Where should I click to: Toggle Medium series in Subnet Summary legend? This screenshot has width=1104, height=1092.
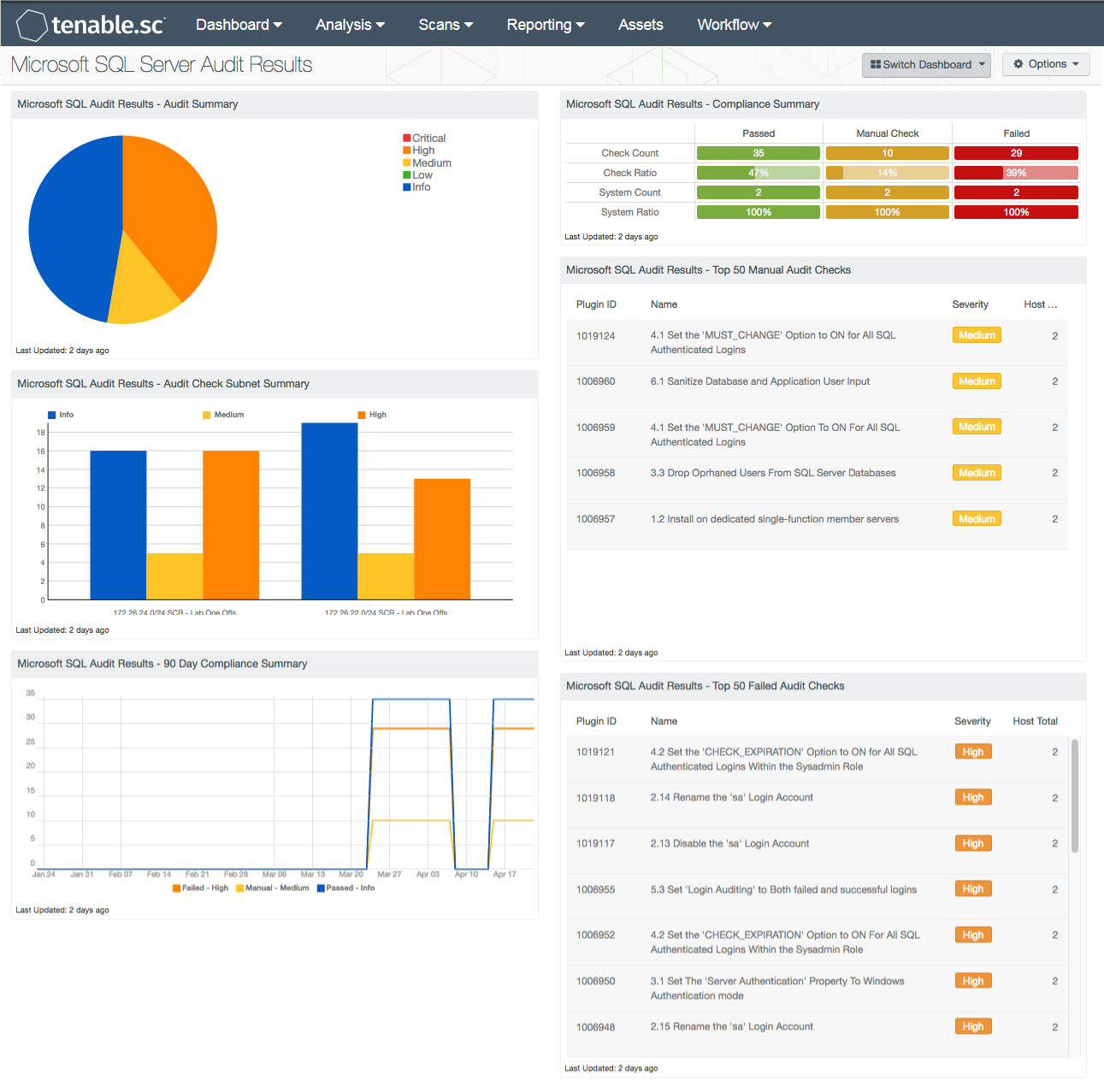[x=223, y=415]
